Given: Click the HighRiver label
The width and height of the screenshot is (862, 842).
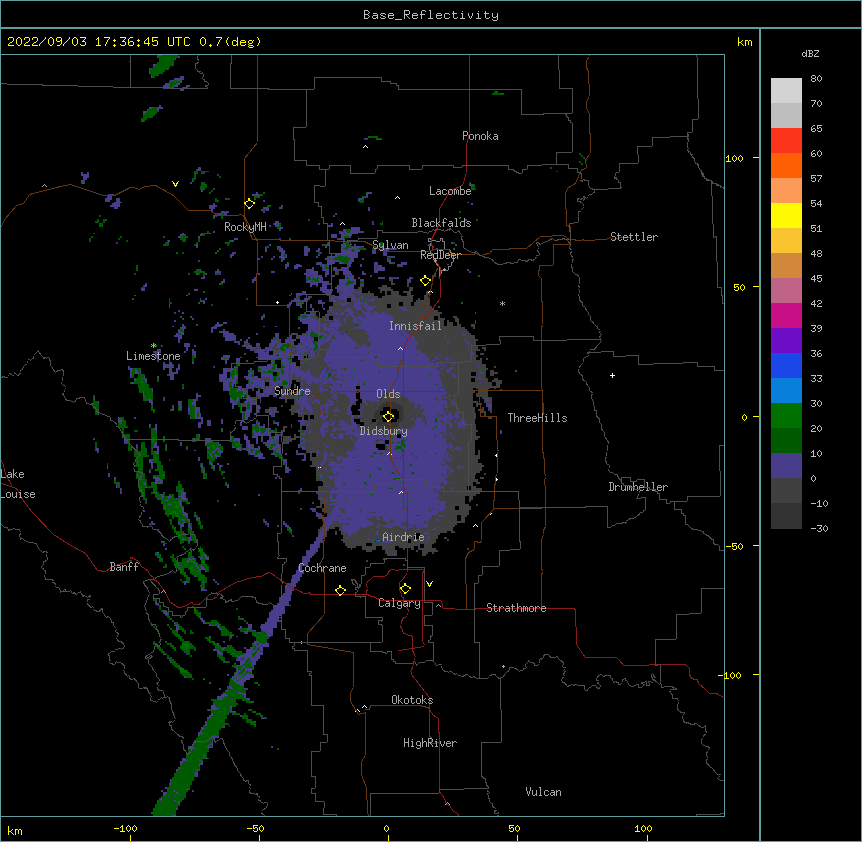Looking at the screenshot, I should click(430, 743).
